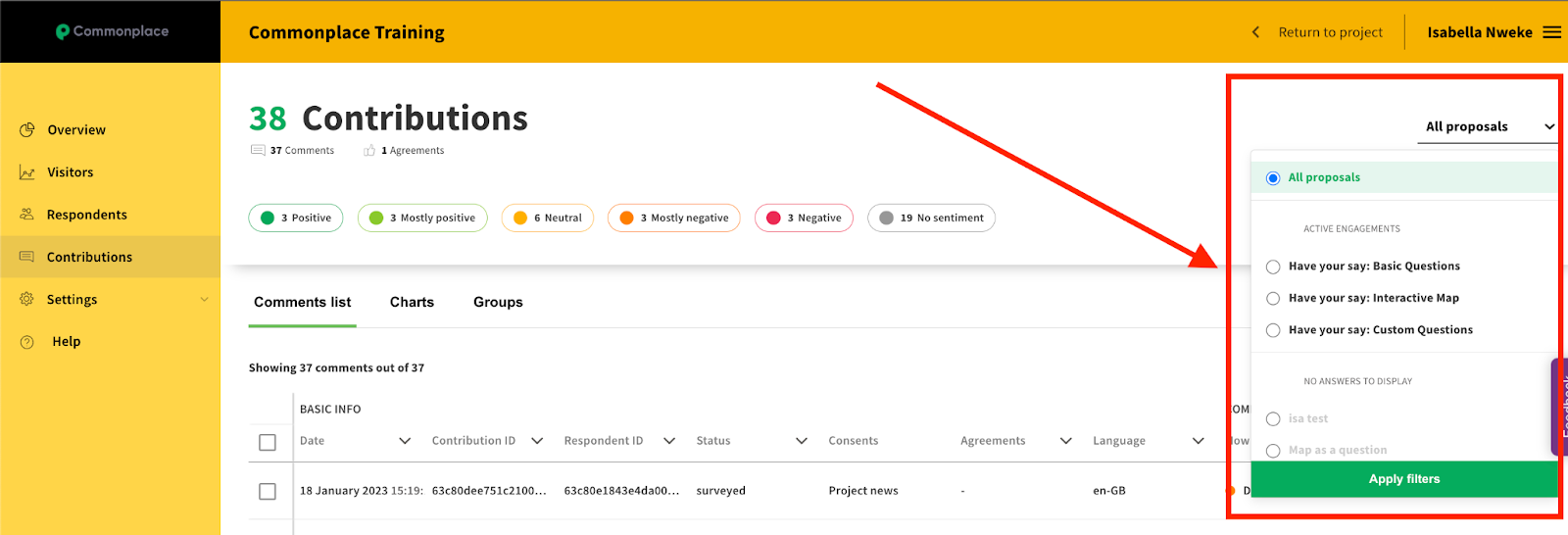Open the Help menu item
Screen dimensions: 1568x535
[x=67, y=342]
